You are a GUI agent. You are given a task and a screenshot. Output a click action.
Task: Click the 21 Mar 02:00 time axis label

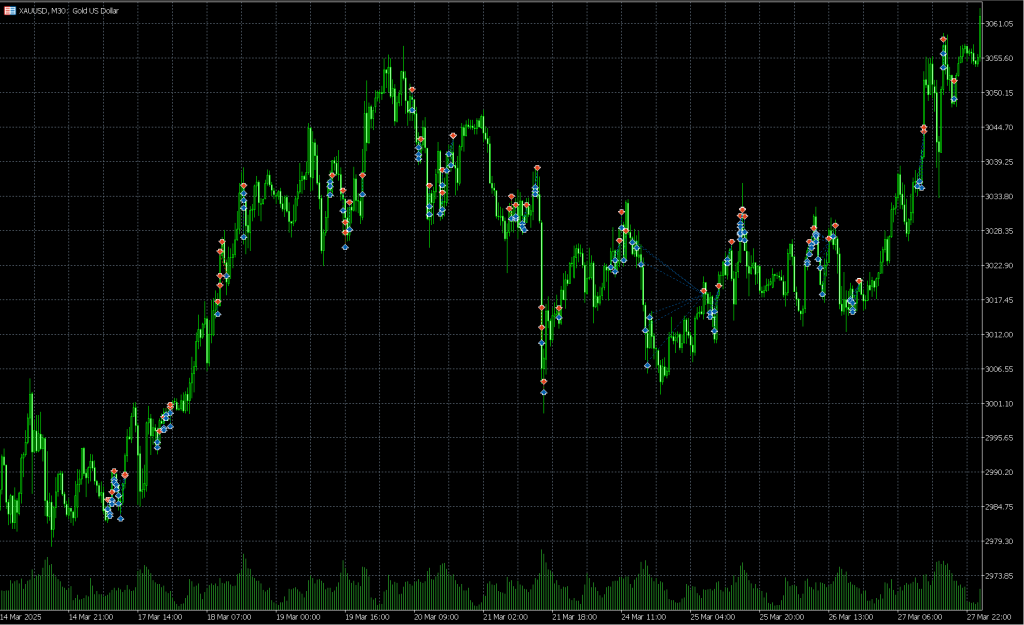[503, 617]
